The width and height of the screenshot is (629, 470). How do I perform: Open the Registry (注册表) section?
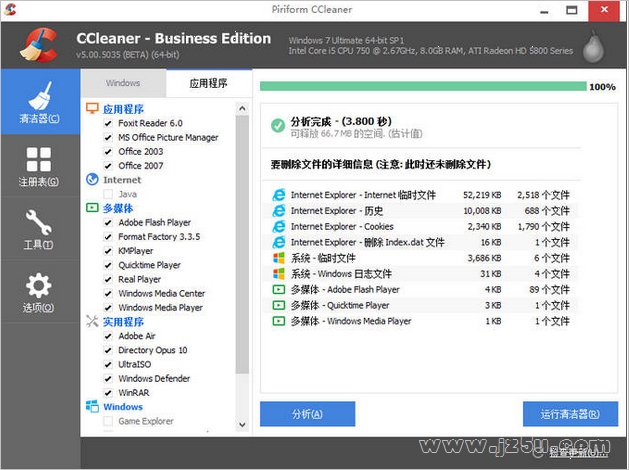coord(40,166)
